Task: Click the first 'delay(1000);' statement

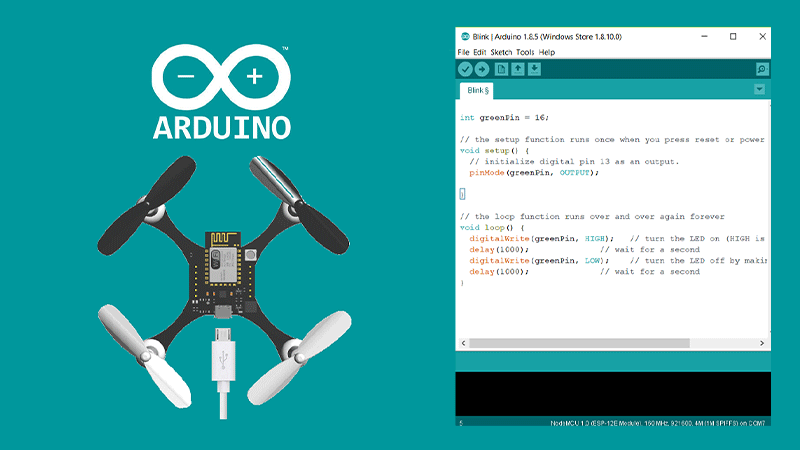Action: pyautogui.click(x=499, y=249)
